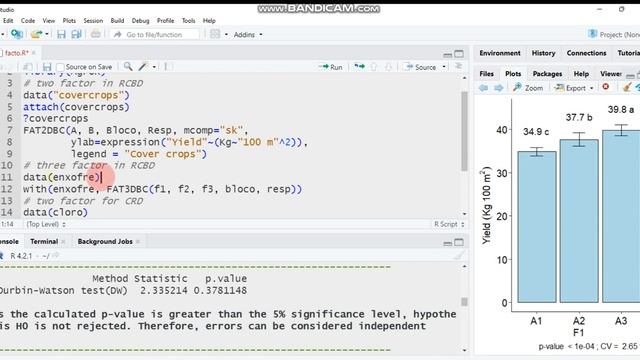
Task: Open the Tools menu
Action: click(x=188, y=20)
